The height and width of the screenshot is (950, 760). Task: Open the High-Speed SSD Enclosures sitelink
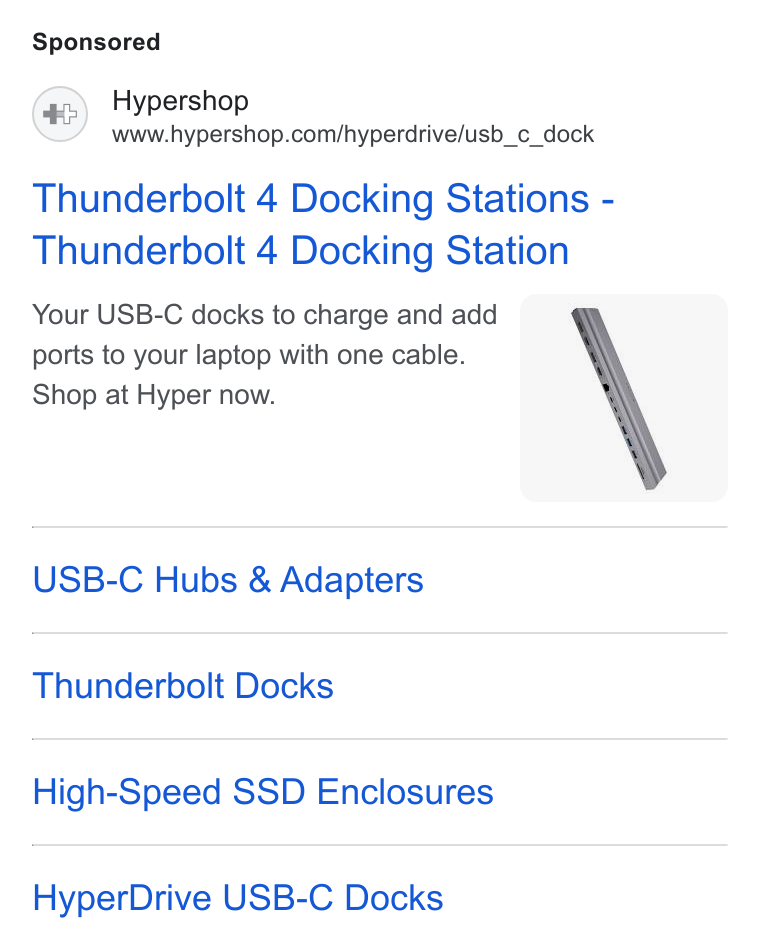click(264, 792)
